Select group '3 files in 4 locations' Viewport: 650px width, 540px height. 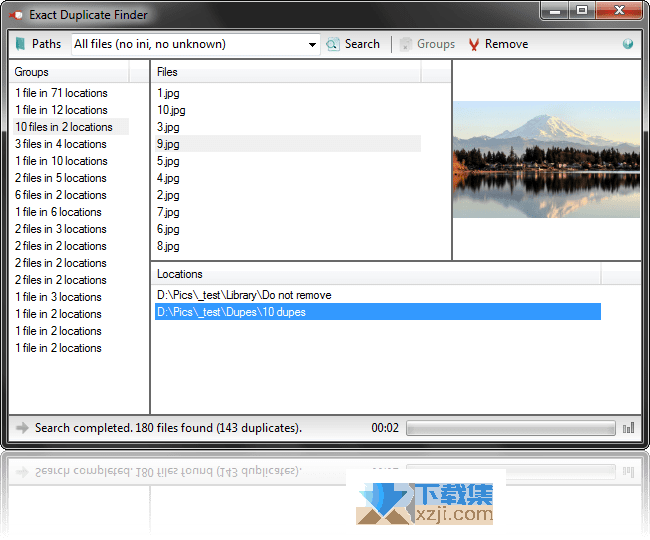pyautogui.click(x=60, y=144)
